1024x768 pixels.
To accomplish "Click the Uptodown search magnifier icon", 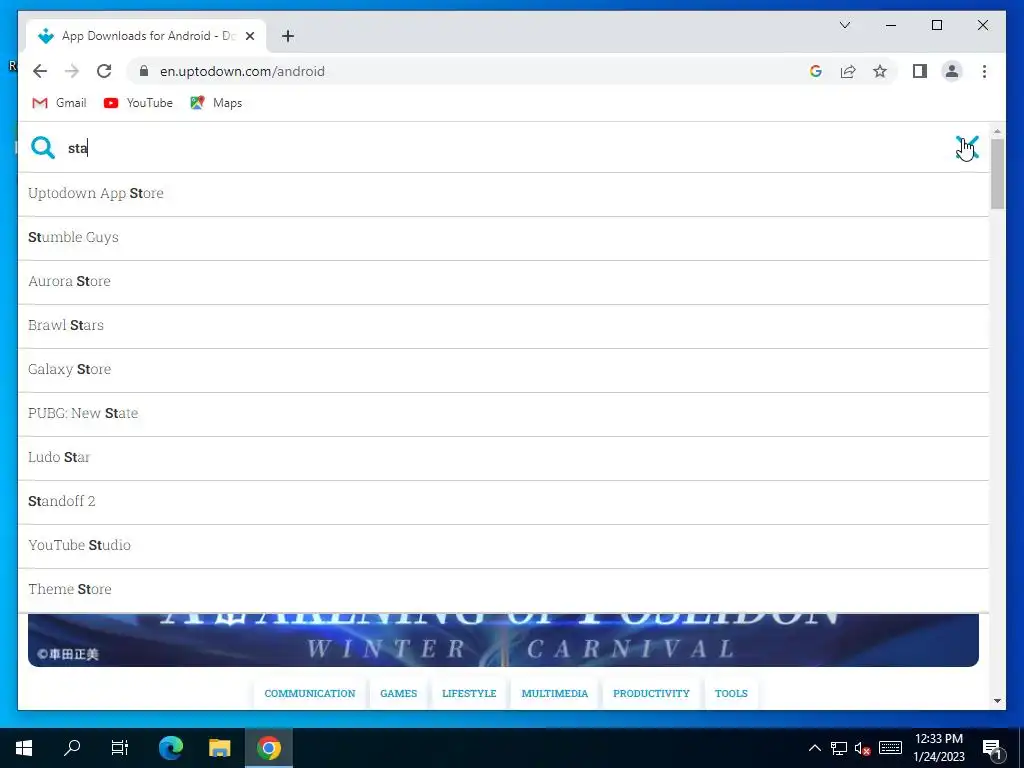I will pyautogui.click(x=43, y=148).
